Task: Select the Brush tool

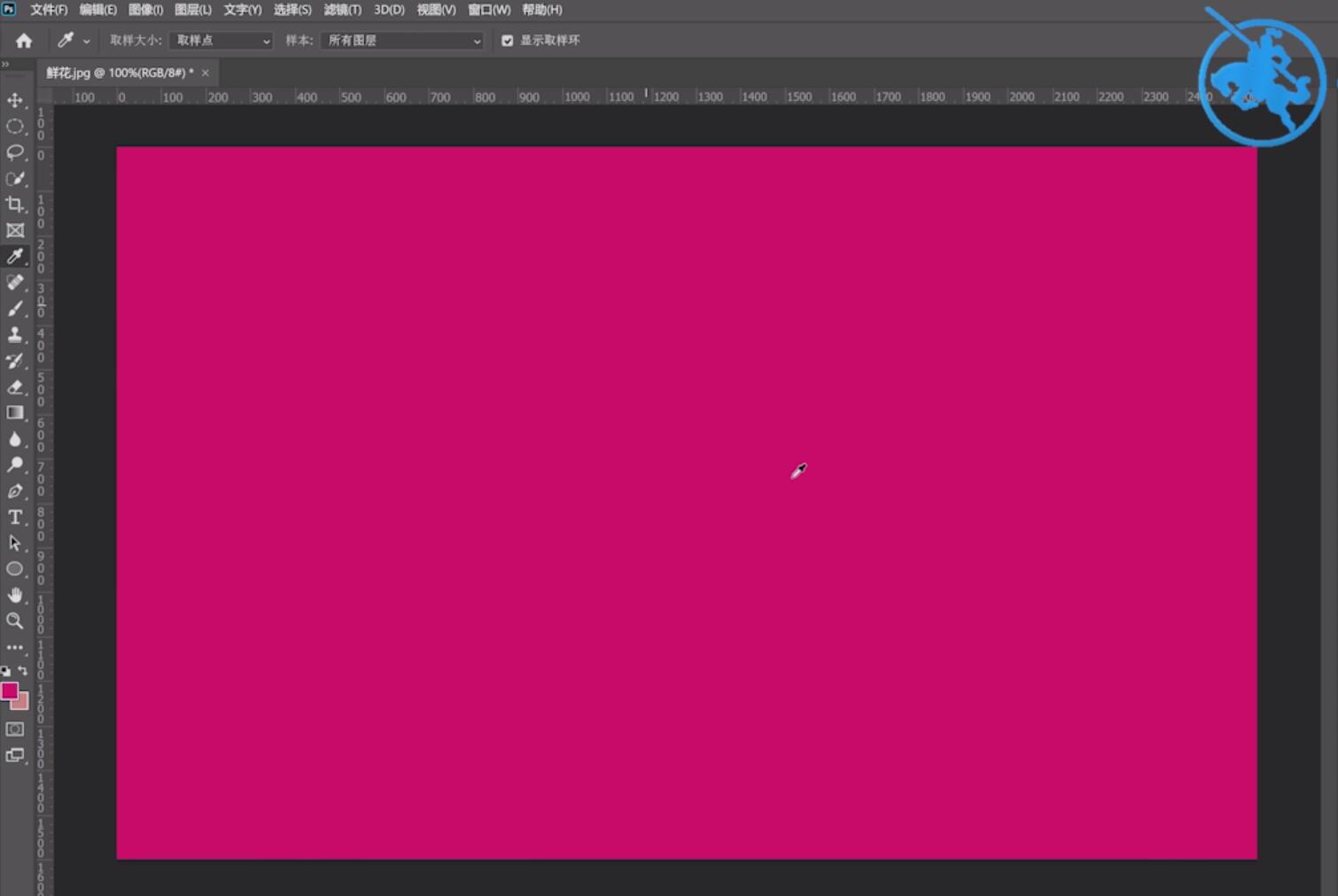Action: point(15,308)
